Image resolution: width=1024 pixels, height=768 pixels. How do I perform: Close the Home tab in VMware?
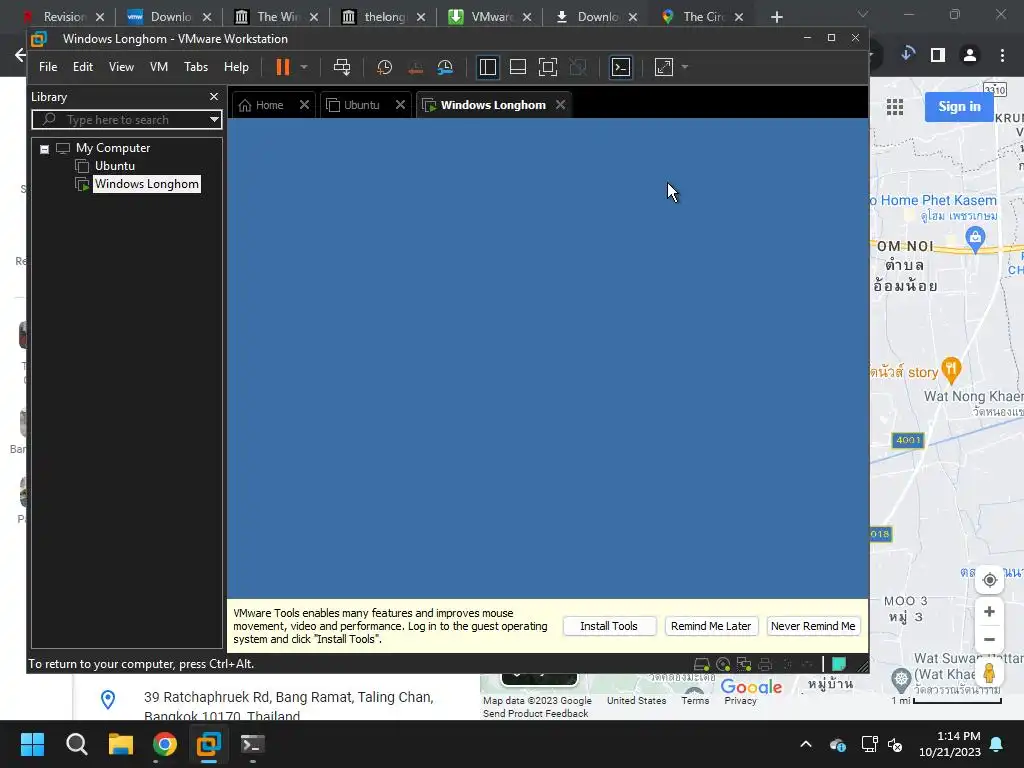[304, 104]
